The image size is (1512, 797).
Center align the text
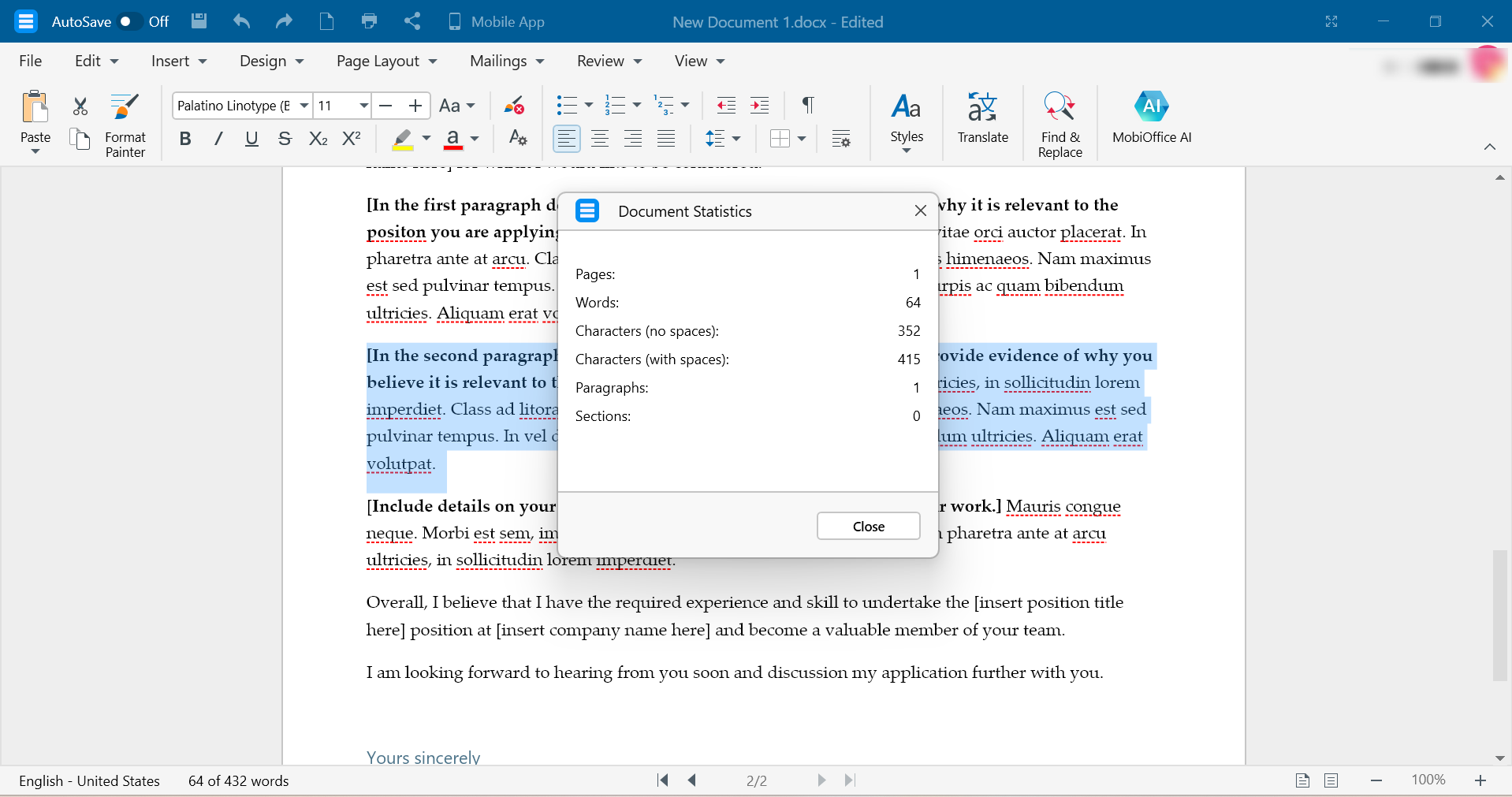click(x=600, y=139)
